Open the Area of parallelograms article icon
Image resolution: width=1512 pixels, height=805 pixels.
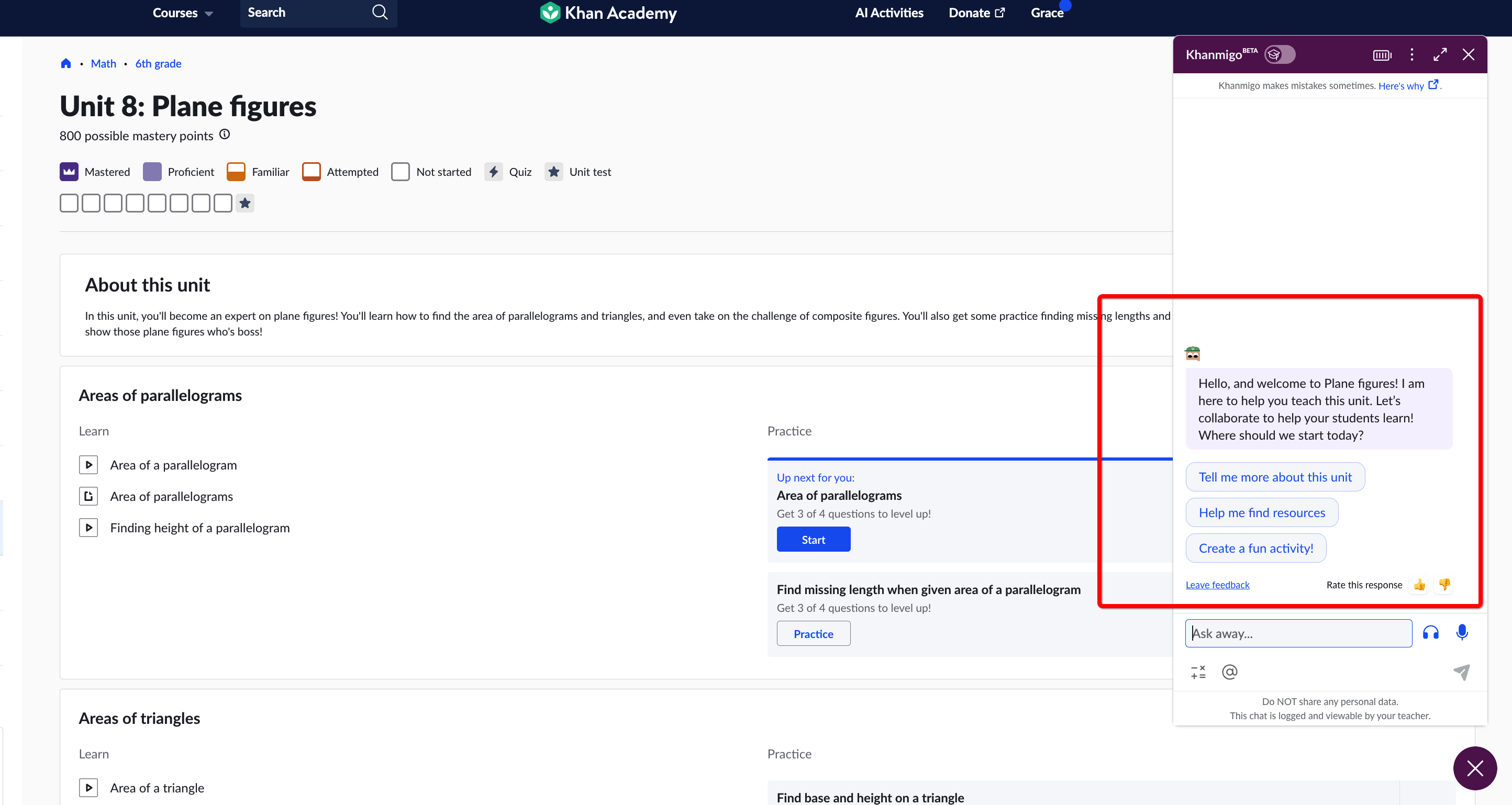tap(88, 496)
